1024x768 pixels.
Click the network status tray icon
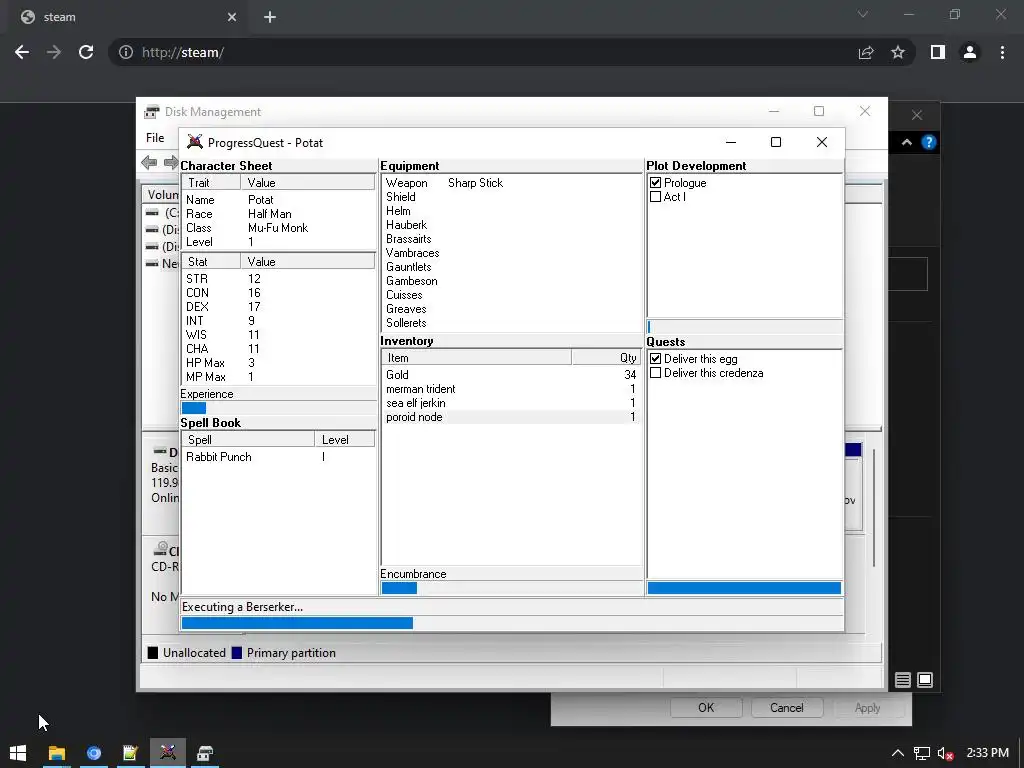point(921,754)
